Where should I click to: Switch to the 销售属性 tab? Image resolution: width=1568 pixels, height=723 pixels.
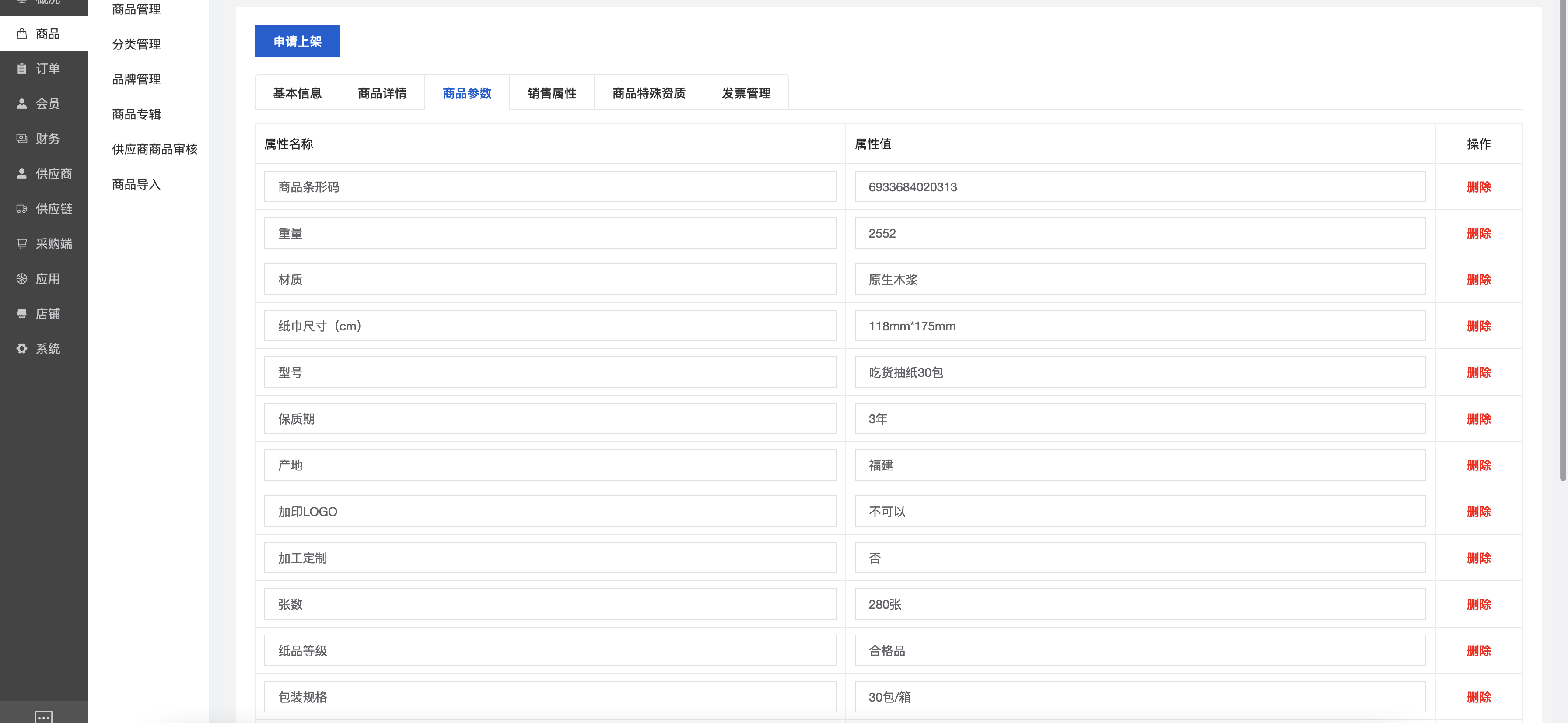[552, 93]
